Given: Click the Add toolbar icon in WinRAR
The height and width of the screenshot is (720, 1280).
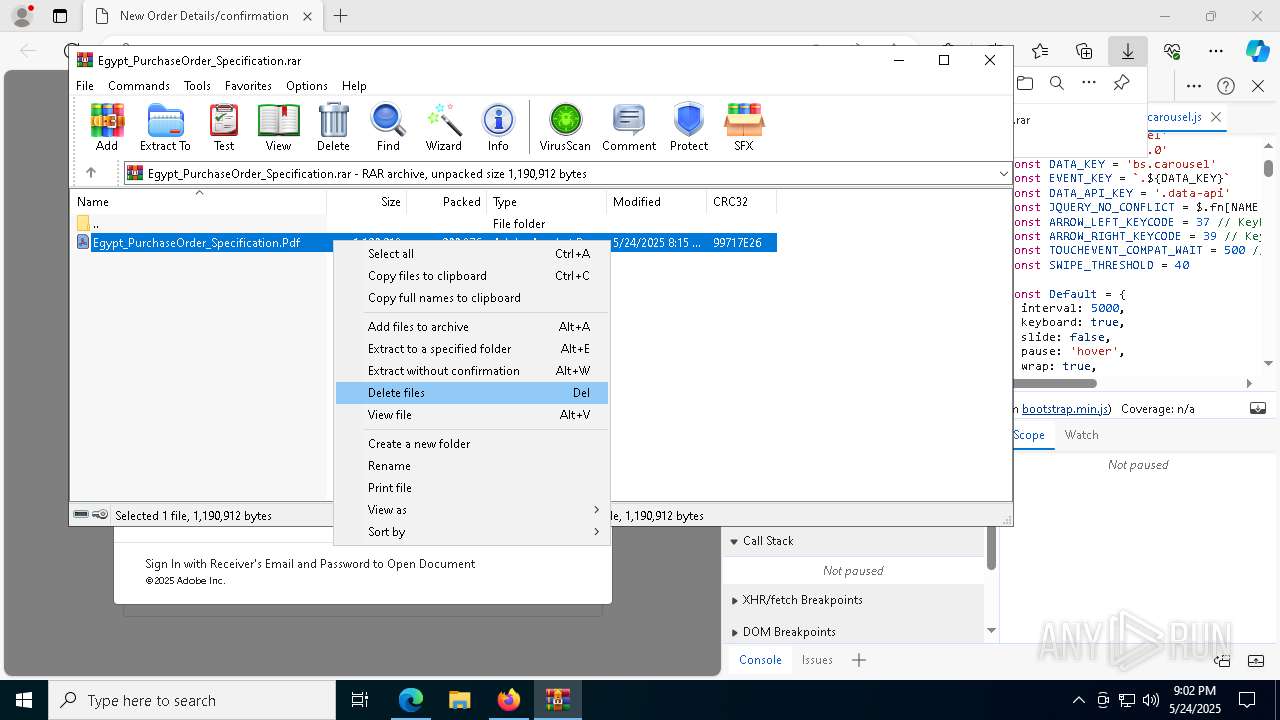Looking at the screenshot, I should [x=107, y=127].
